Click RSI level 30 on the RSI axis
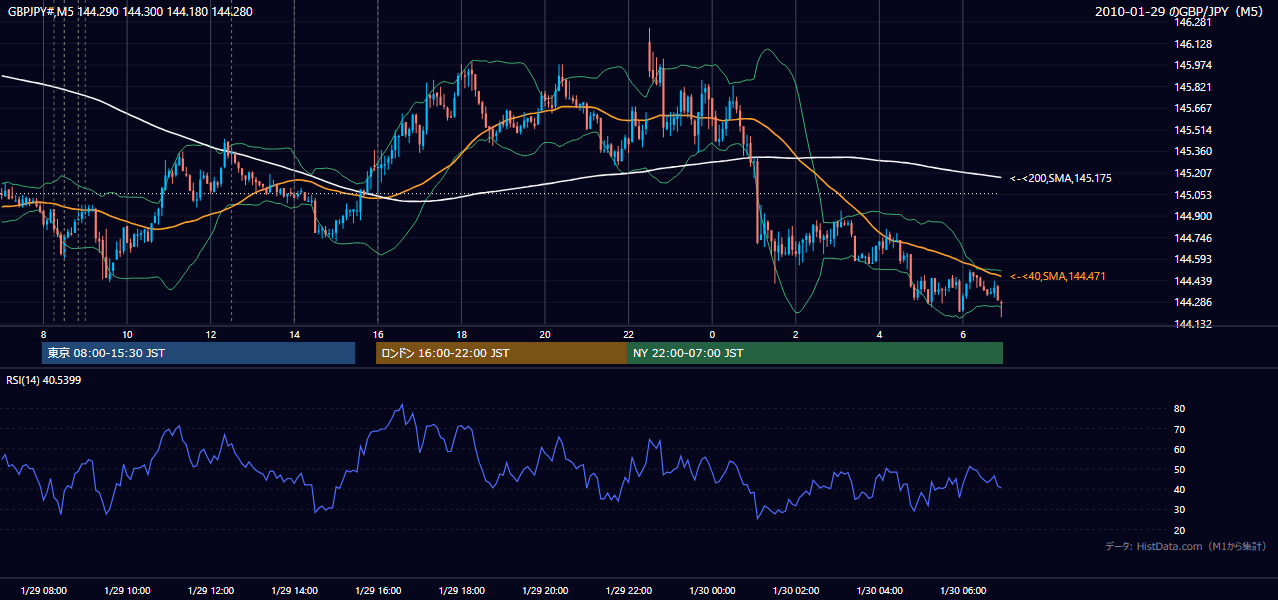The width and height of the screenshot is (1278, 600). coord(1180,510)
